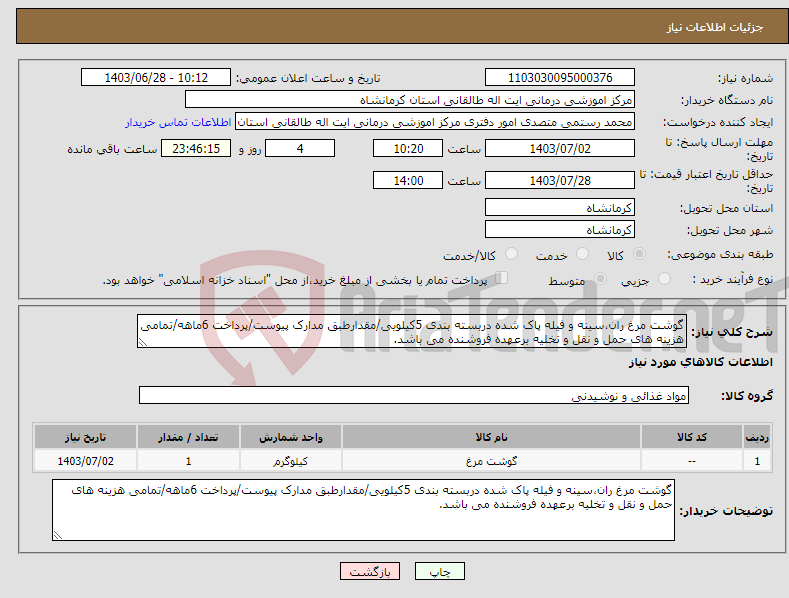Click the چاپ print button
The width and height of the screenshot is (789, 598).
pos(440,572)
